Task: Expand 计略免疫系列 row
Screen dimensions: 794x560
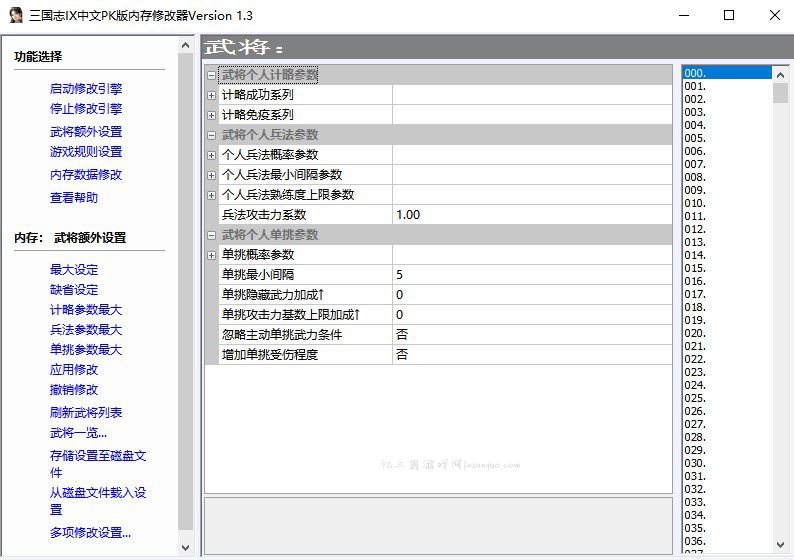Action: click(x=211, y=115)
